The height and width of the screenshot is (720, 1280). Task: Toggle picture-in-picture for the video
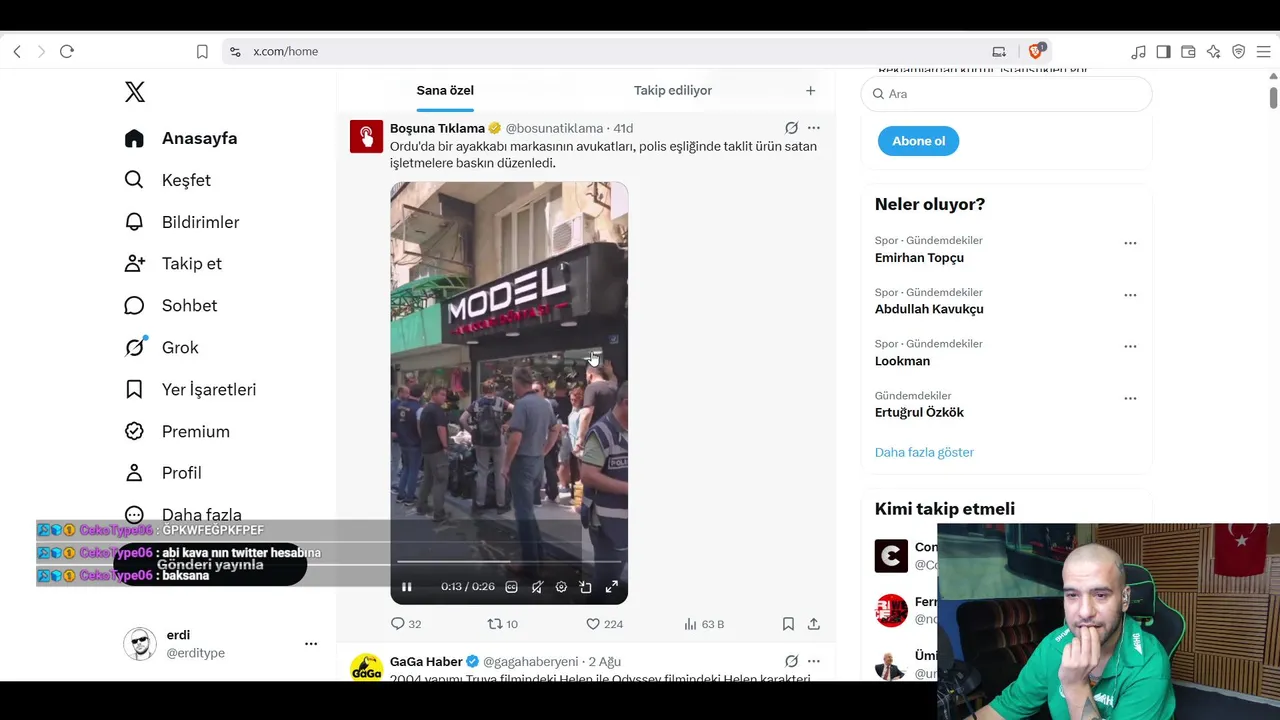[x=586, y=587]
